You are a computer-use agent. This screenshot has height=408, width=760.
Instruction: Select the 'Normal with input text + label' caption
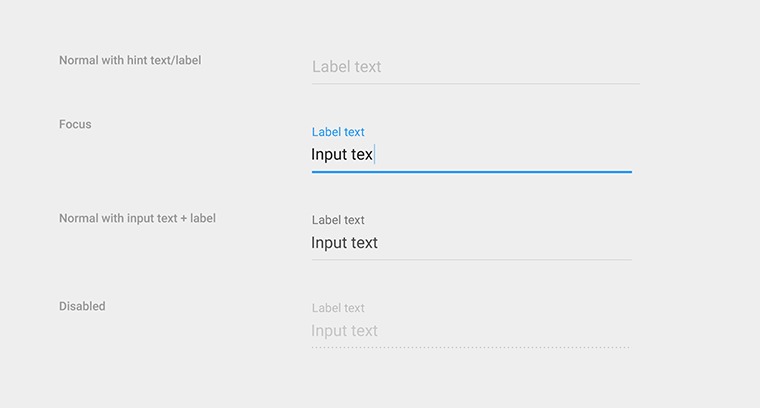(137, 219)
